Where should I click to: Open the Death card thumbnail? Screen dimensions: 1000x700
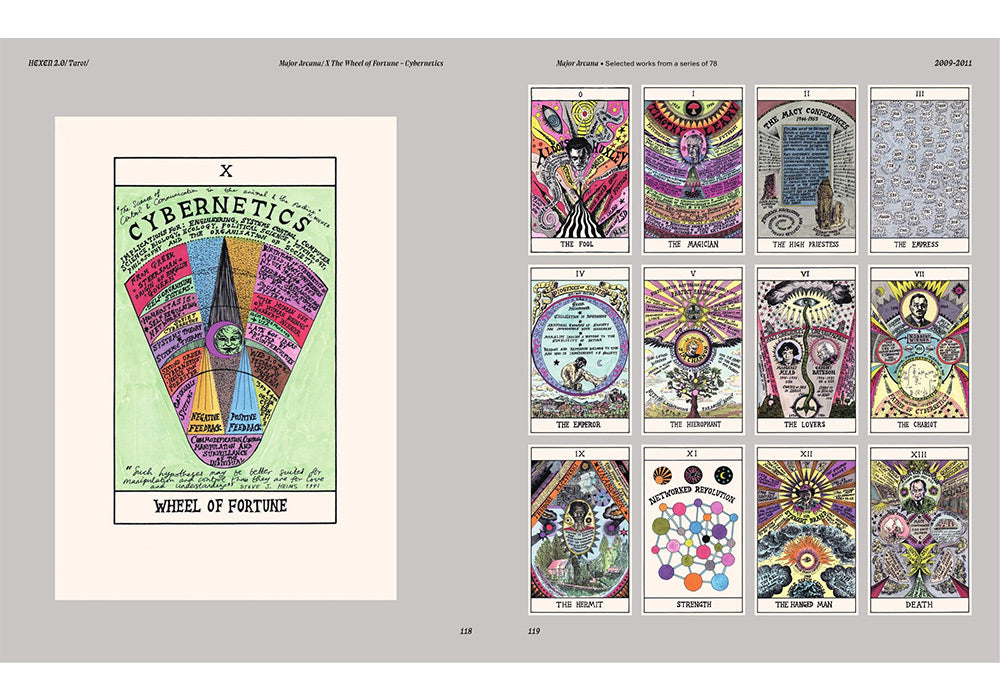919,530
